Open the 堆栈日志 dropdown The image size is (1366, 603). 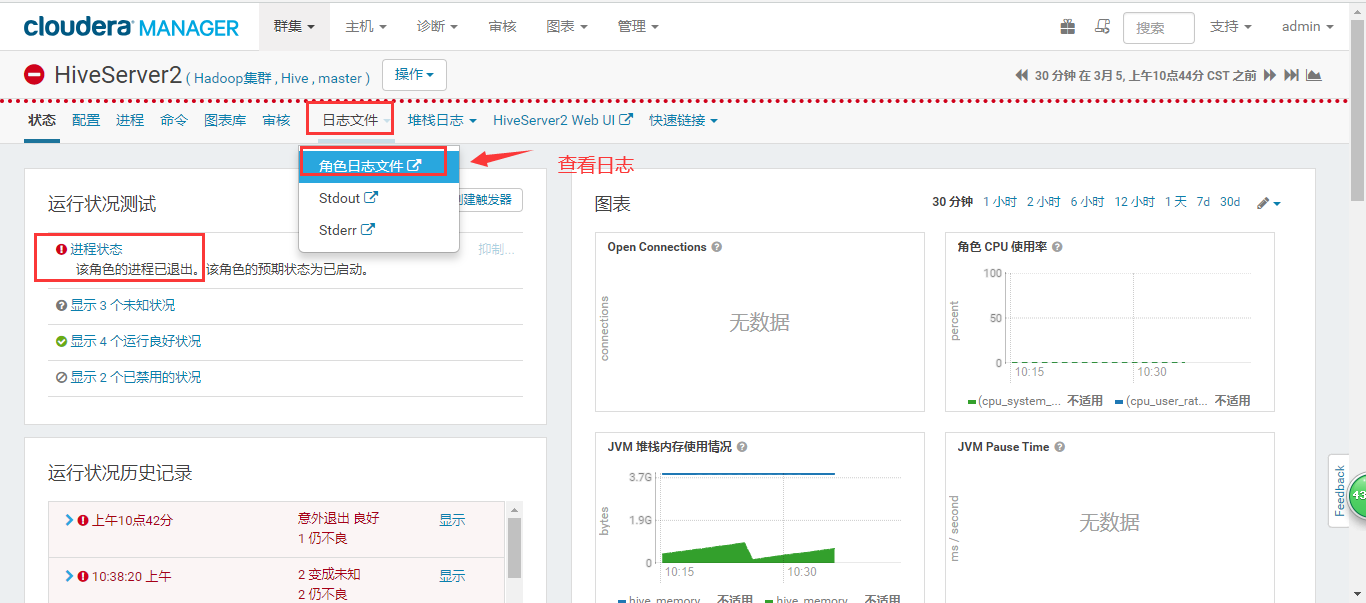442,120
